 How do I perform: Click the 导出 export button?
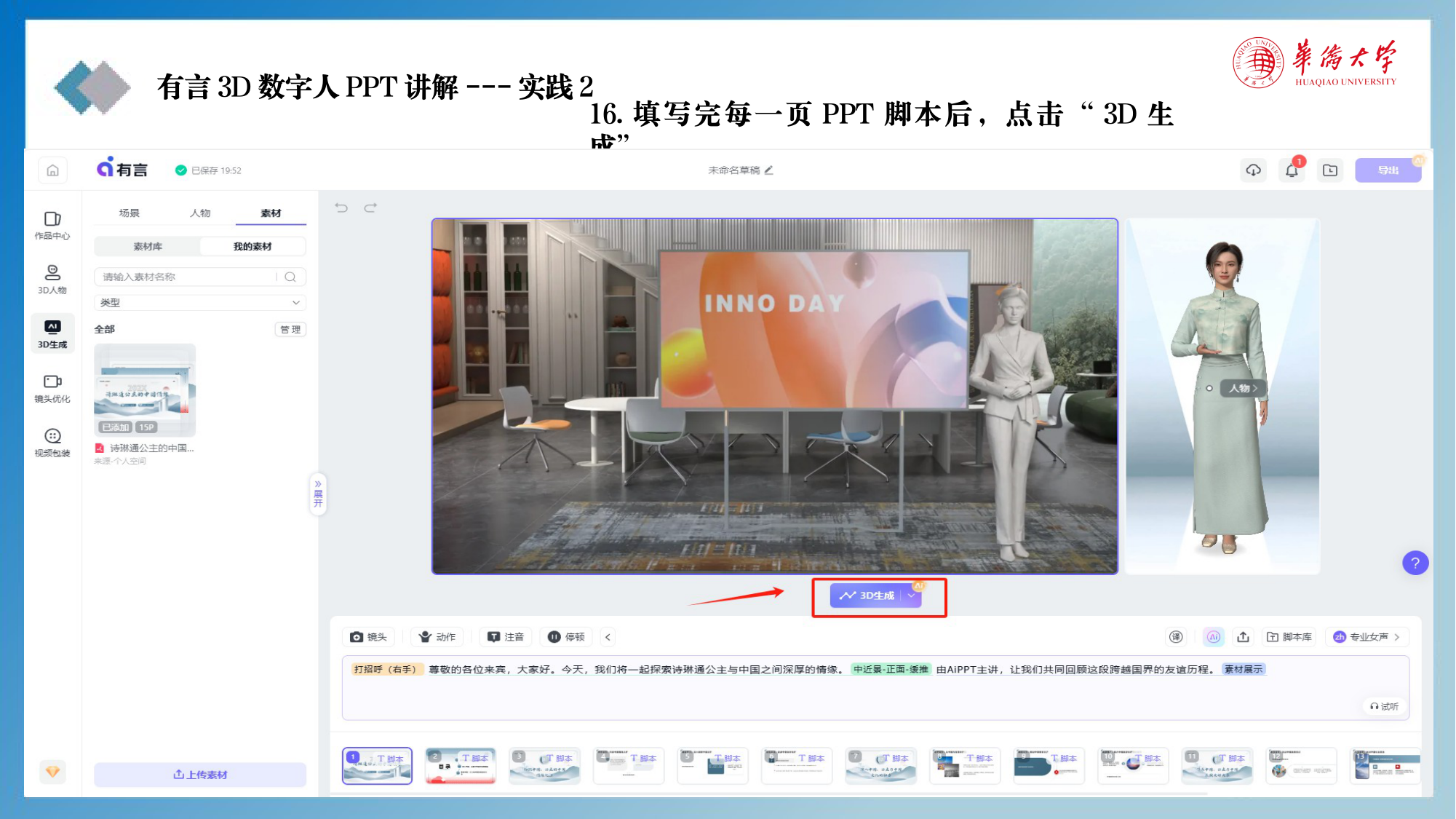click(x=1388, y=170)
